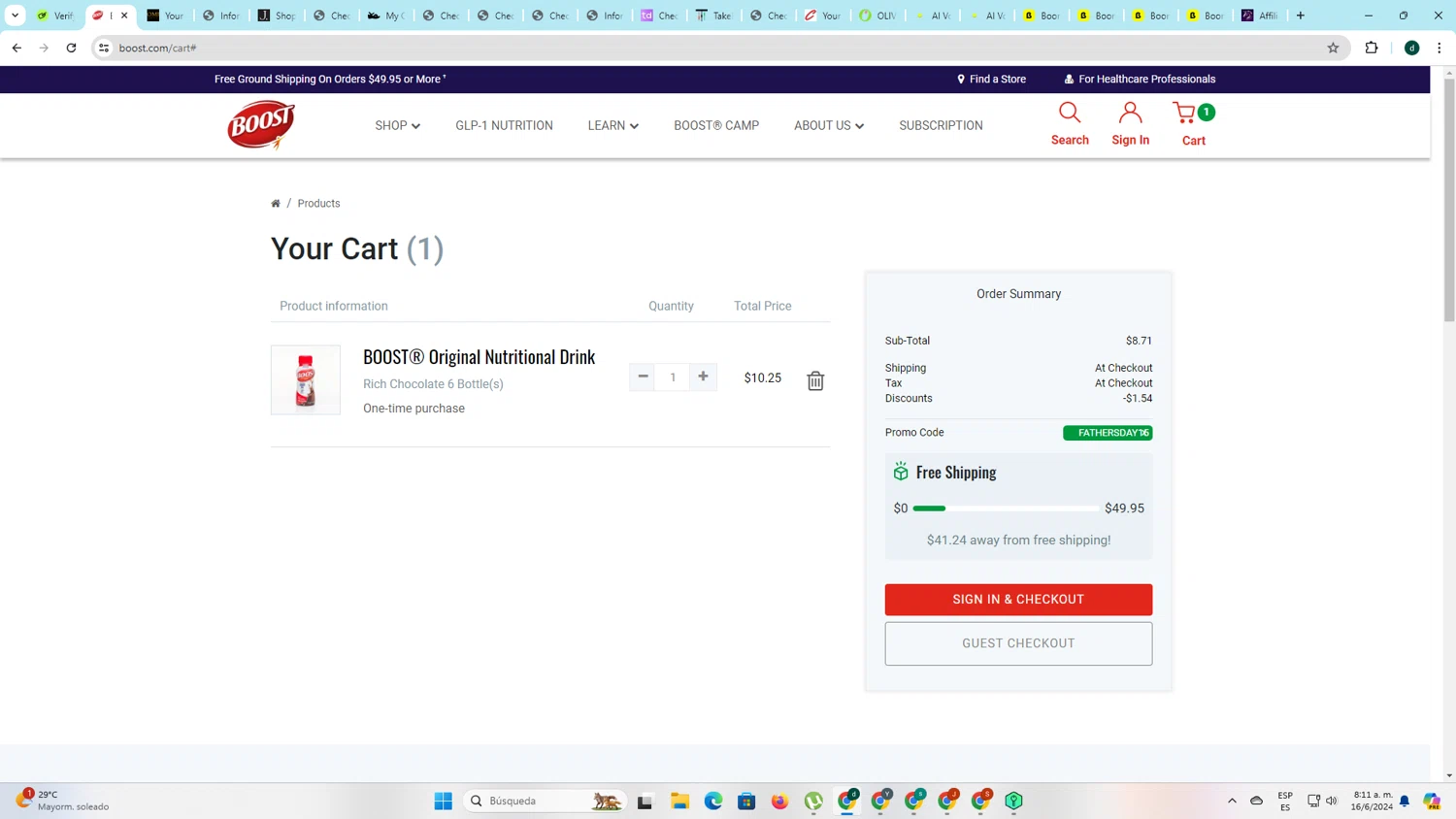Viewport: 1456px width, 819px height.
Task: Open Chrome three-dot menu
Action: (x=1439, y=48)
